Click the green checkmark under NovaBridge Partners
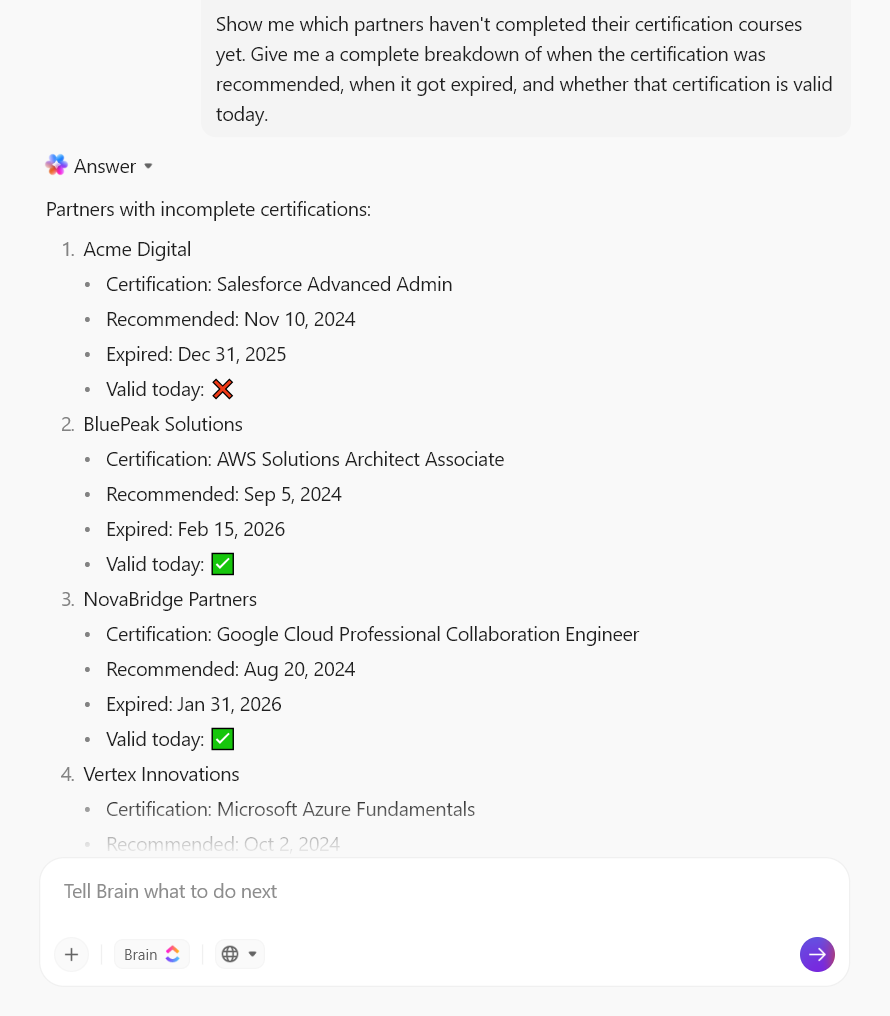The height and width of the screenshot is (1016, 890). tap(223, 739)
